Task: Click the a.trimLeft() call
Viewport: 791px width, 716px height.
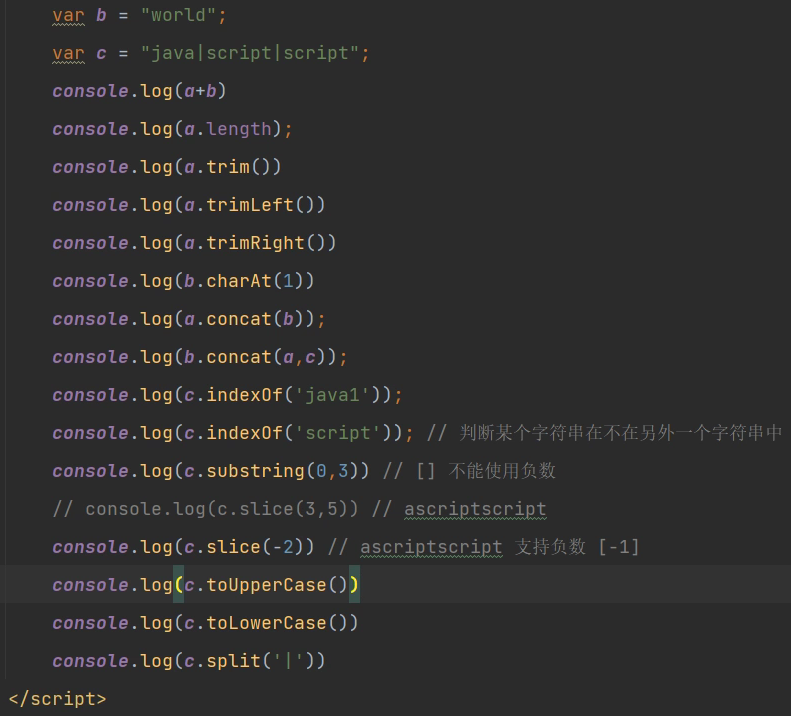Action: click(x=249, y=205)
